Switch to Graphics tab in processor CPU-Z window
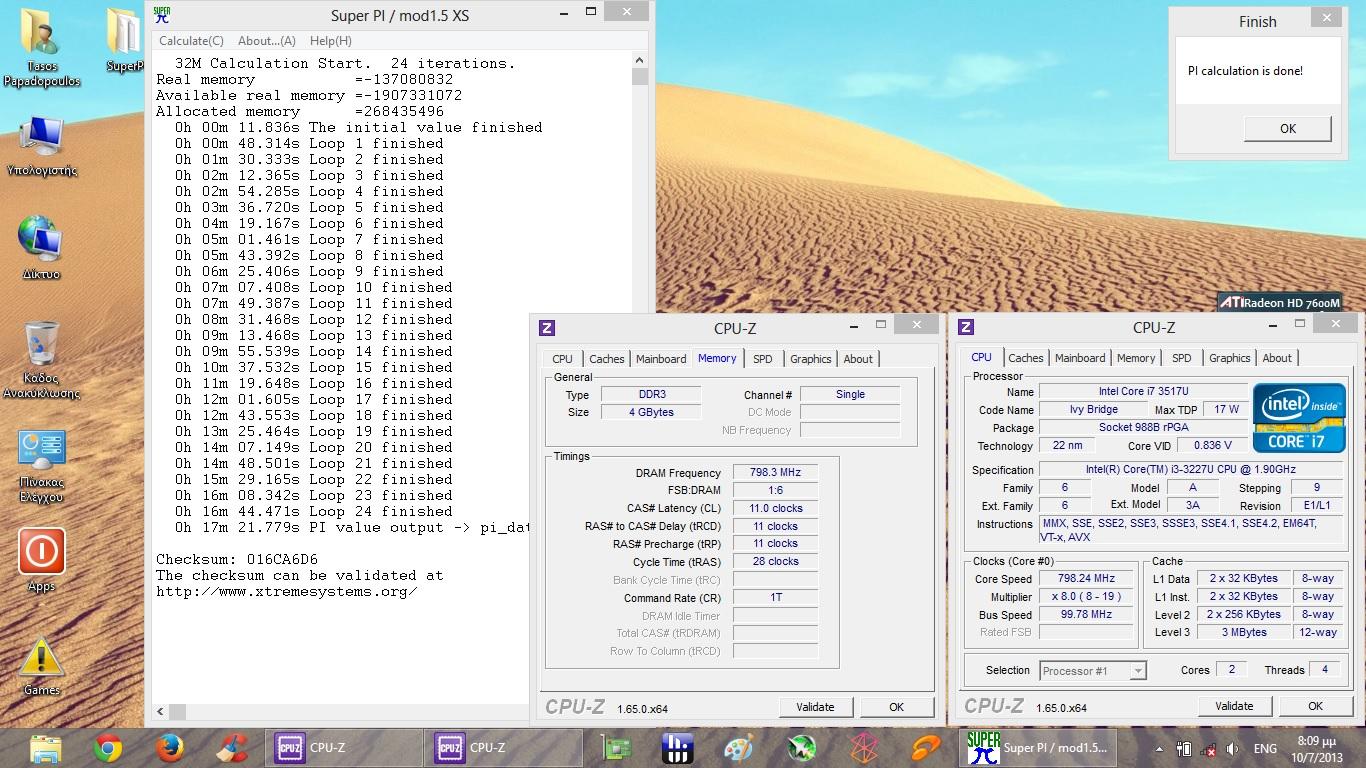Viewport: 1366px width, 768px height. click(1229, 358)
